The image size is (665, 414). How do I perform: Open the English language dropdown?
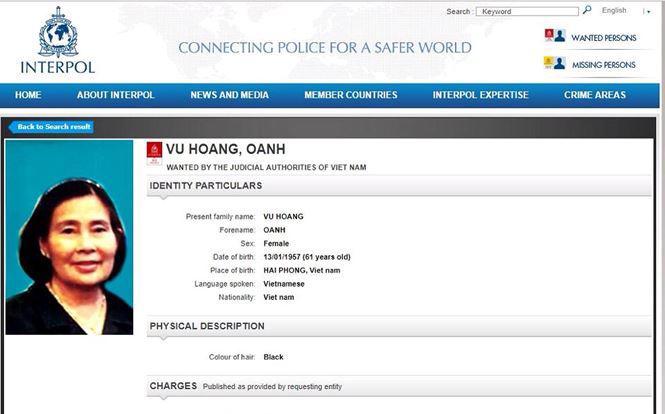pyautogui.click(x=614, y=11)
